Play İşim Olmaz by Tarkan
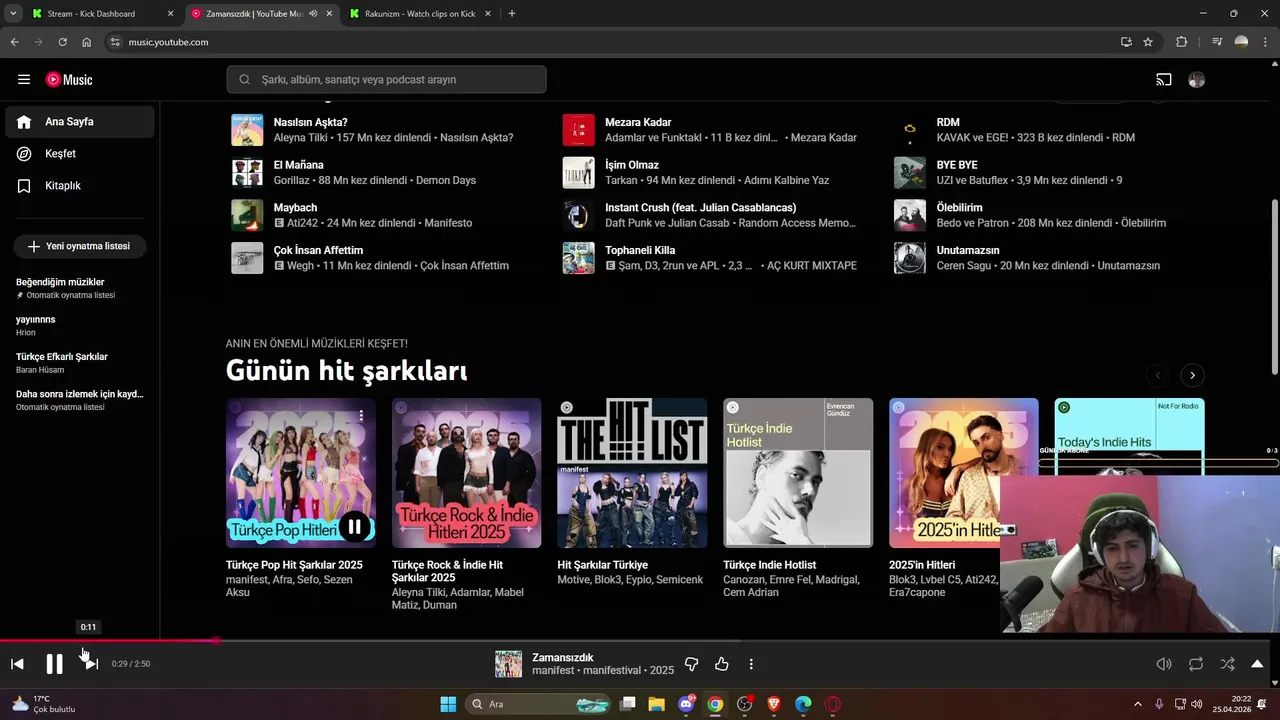Image resolution: width=1280 pixels, height=720 pixels. click(x=579, y=173)
